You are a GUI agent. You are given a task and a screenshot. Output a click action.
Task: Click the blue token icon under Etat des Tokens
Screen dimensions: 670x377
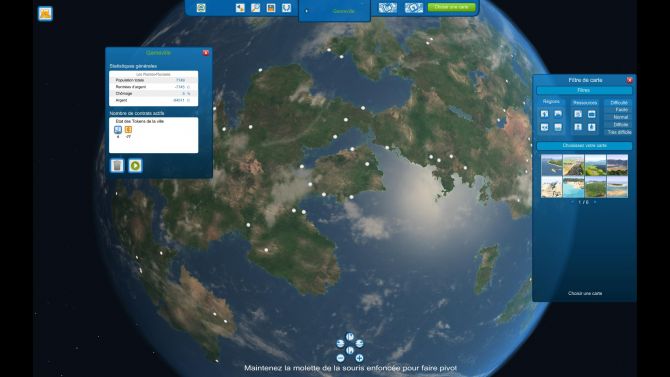[x=118, y=130]
